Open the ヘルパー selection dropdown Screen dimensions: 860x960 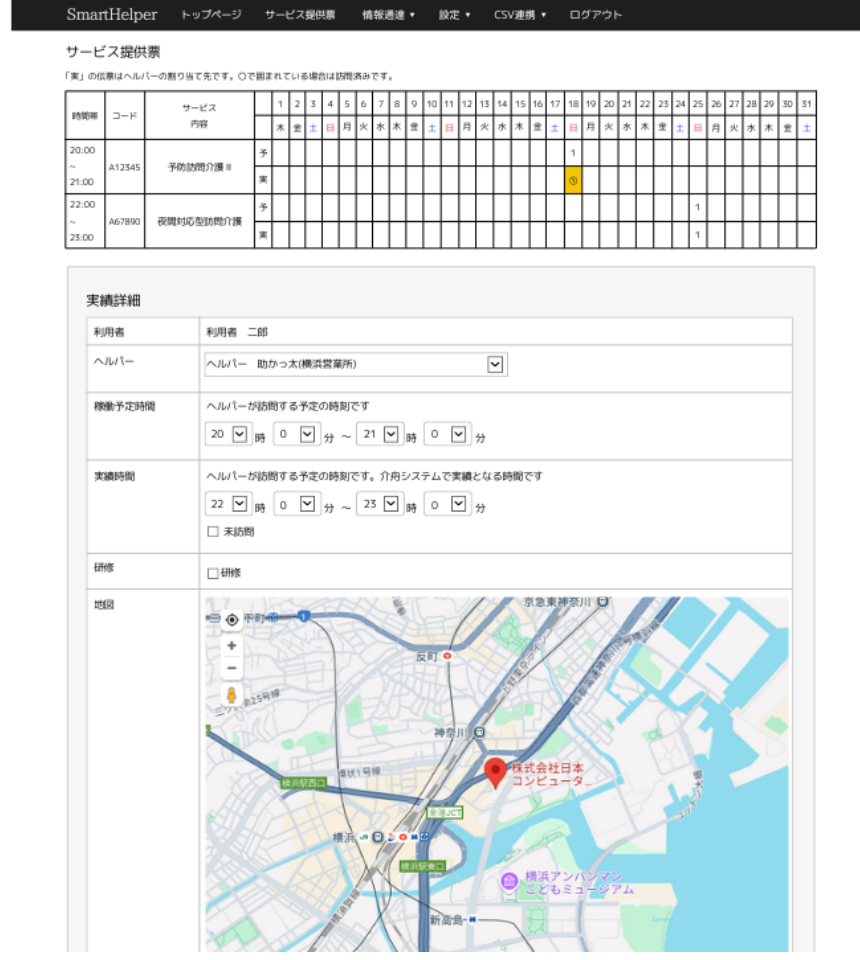point(356,364)
